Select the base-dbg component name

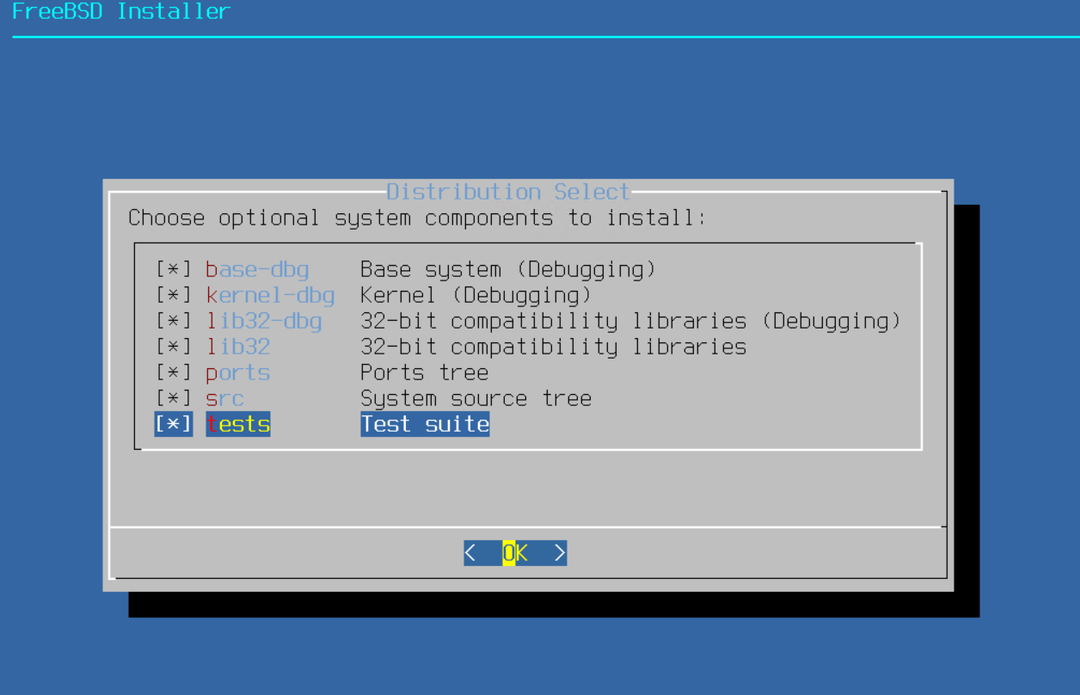coord(257,269)
